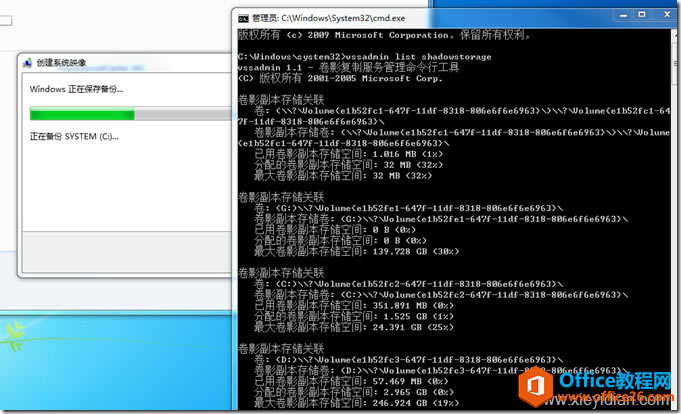Click the (G:) volume line
Viewport: 681px width, 414px height.
[x=408, y=208]
